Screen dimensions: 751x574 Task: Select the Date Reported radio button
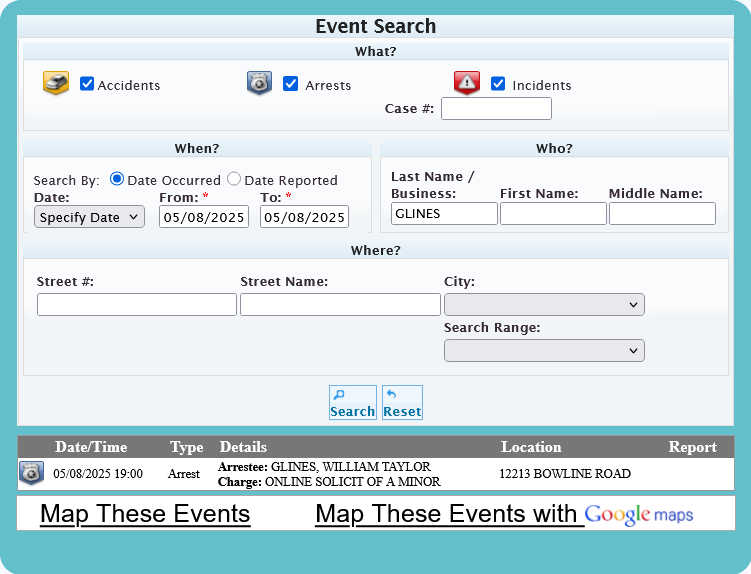point(234,179)
